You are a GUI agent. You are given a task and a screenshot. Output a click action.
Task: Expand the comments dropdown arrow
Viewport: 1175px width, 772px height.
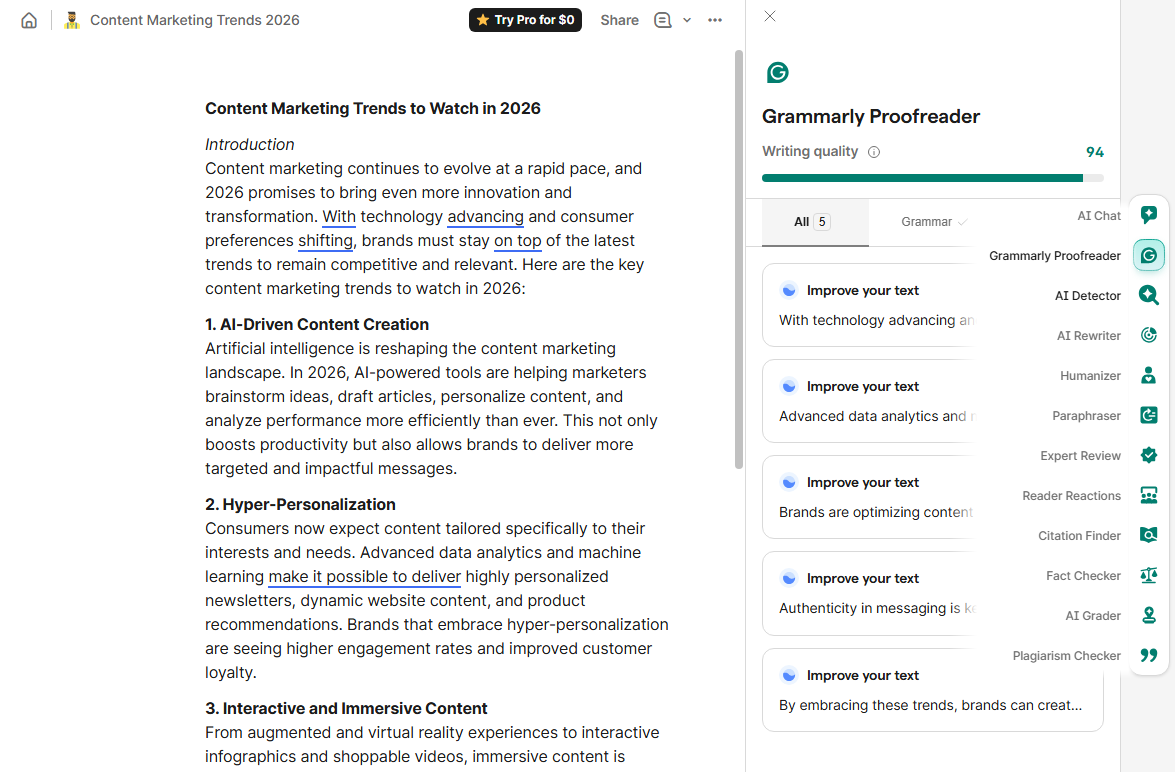[686, 19]
